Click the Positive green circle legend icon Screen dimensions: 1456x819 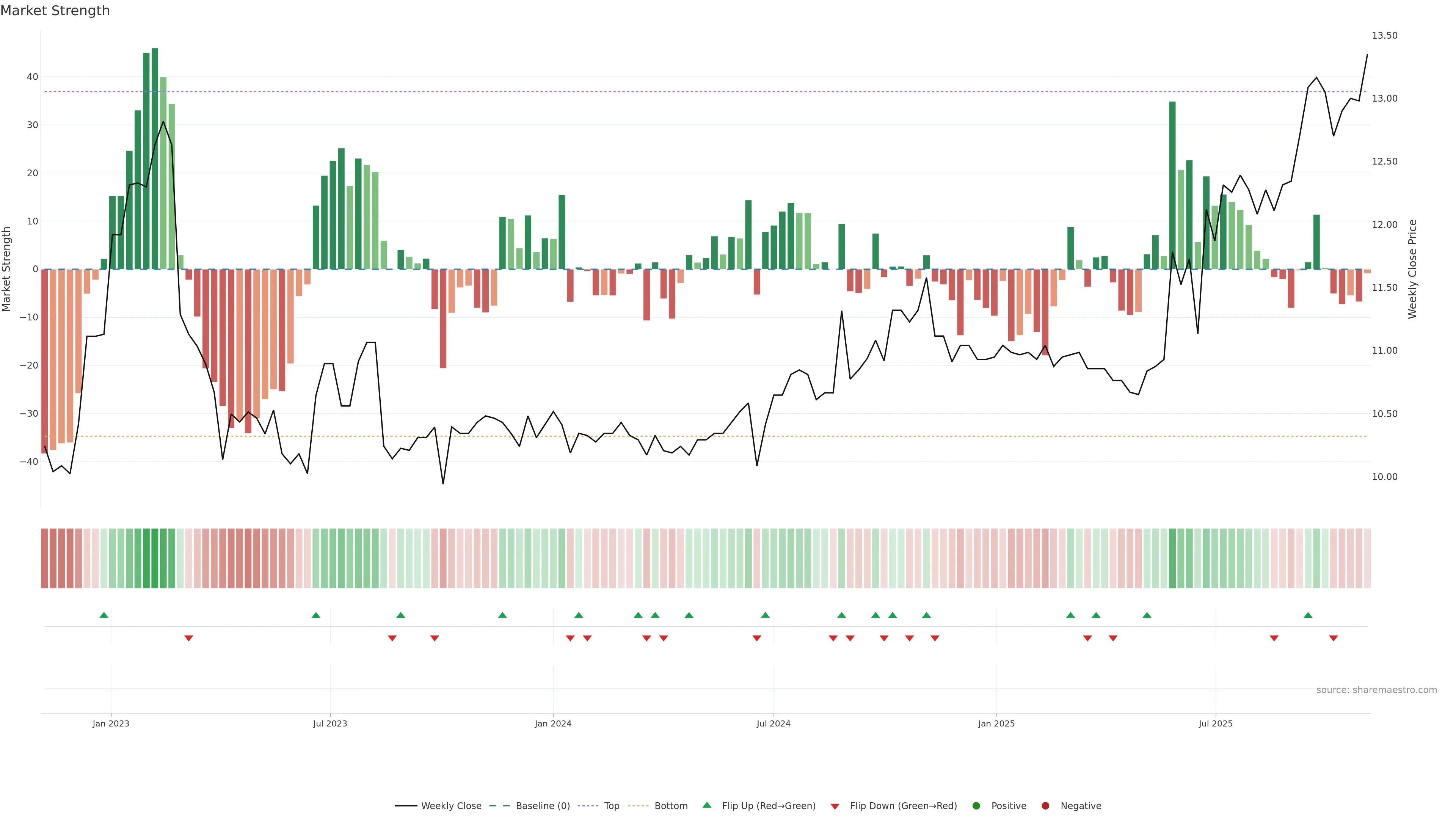[x=976, y=806]
